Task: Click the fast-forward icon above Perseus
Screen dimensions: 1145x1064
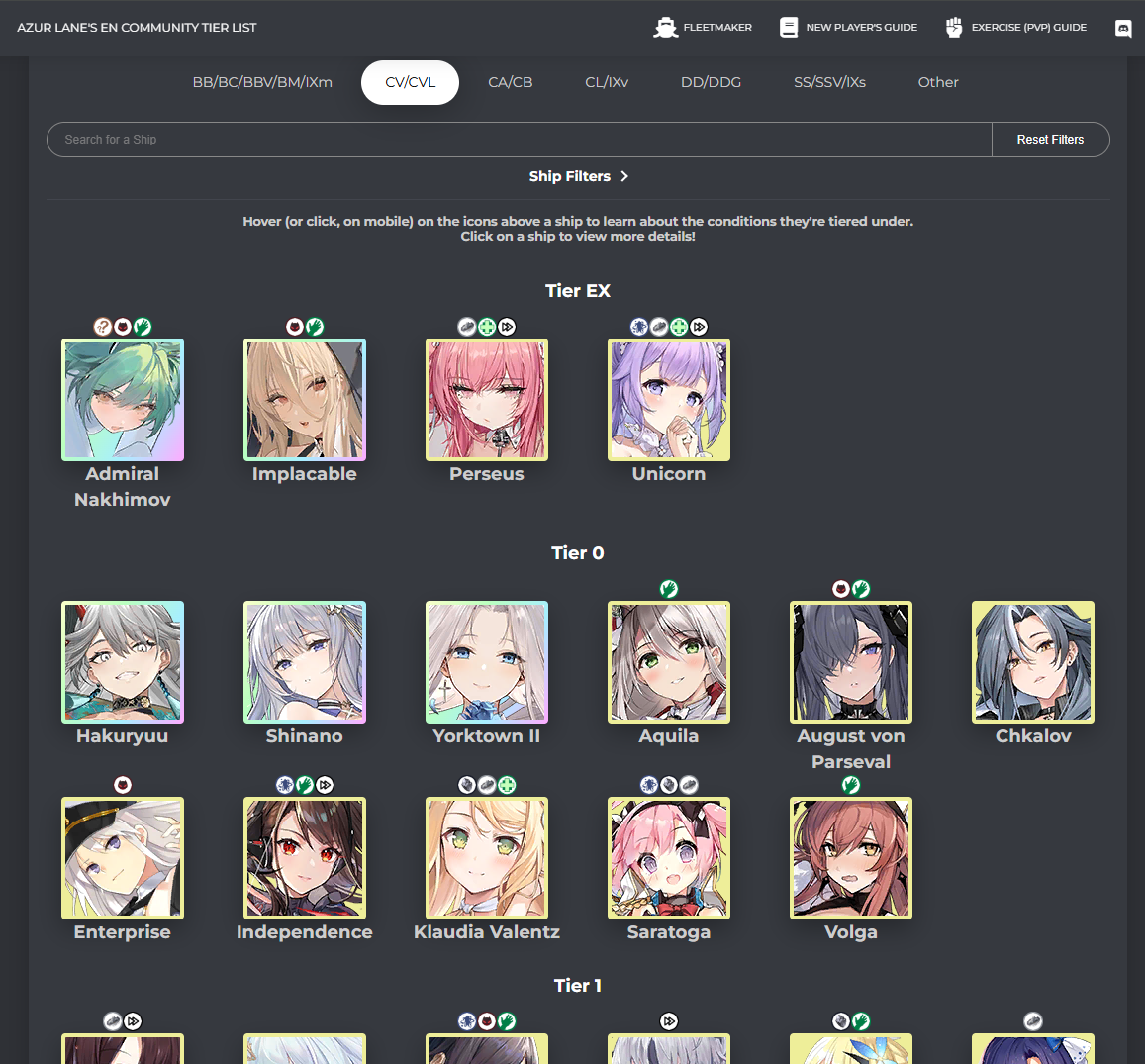Action: pyautogui.click(x=507, y=327)
